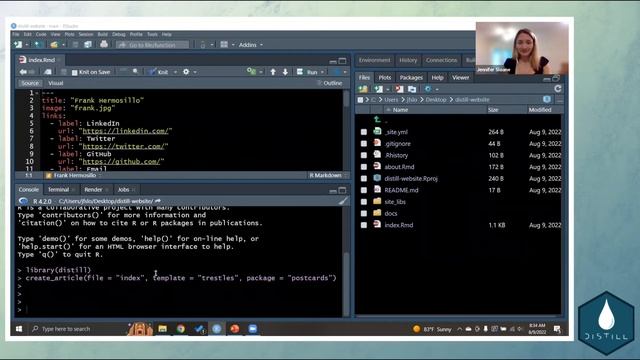Check the _site.yml file checkbox
This screenshot has width=640, height=360.
(364, 132)
